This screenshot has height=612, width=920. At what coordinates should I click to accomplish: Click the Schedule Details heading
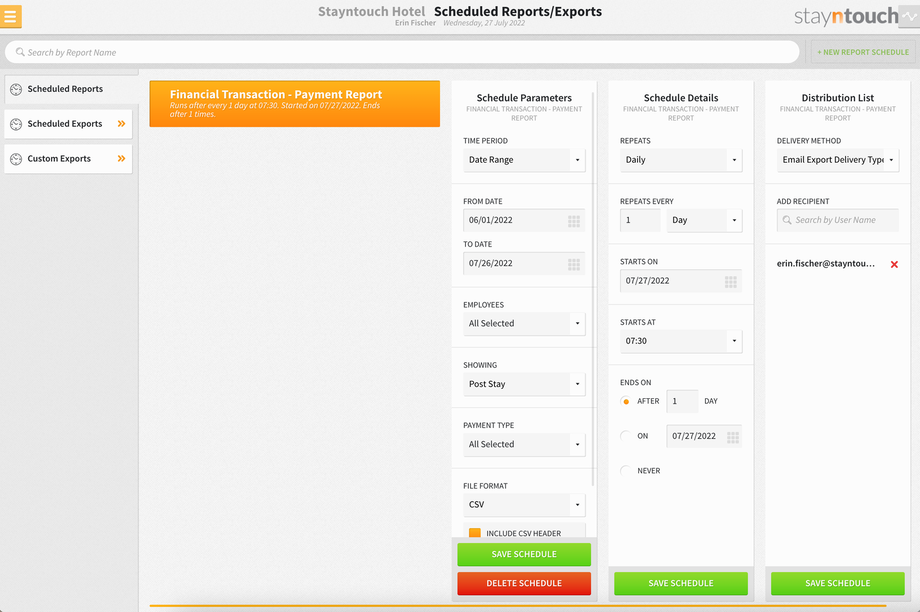point(681,98)
